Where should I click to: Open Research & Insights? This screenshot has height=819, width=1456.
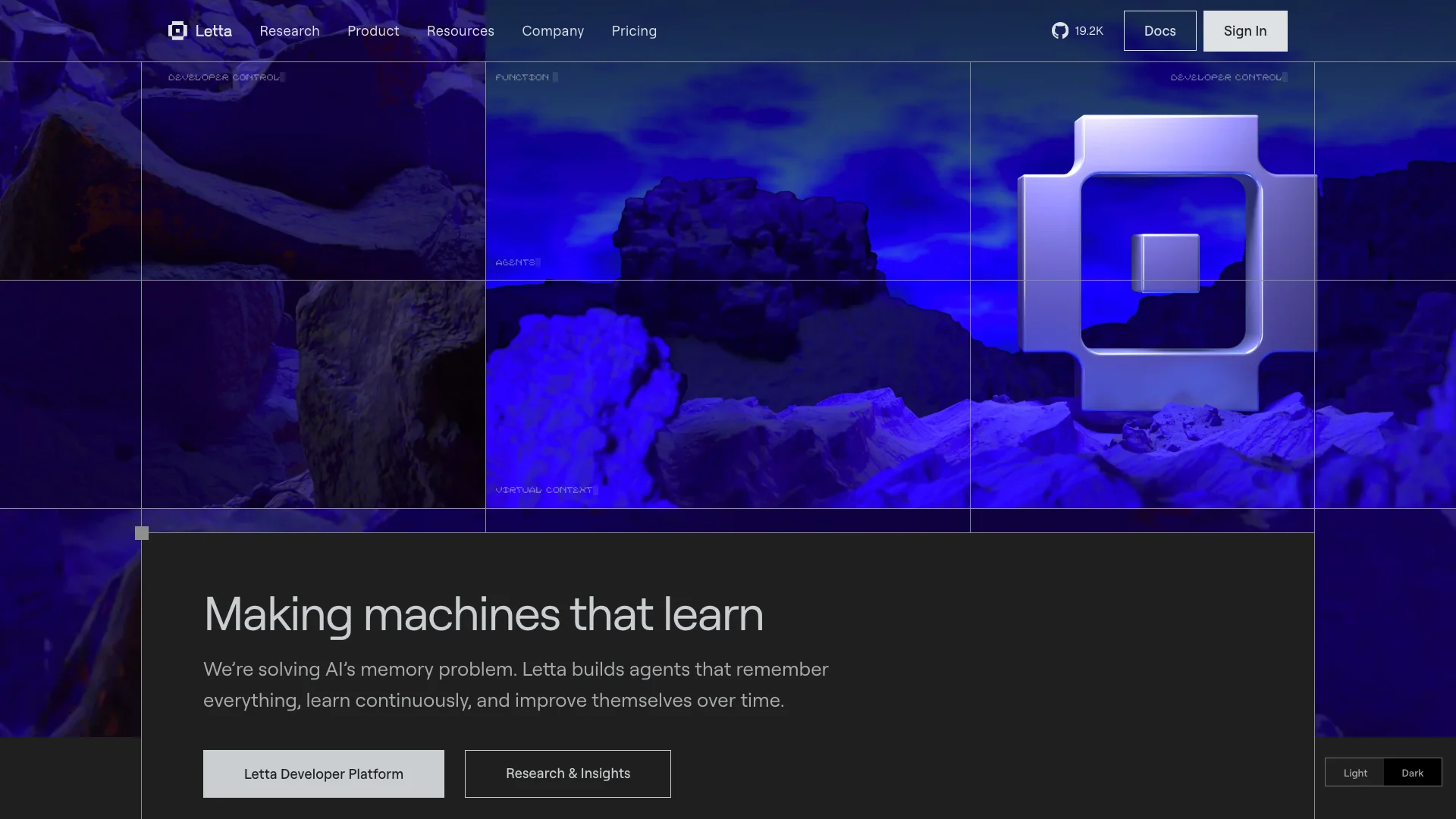pos(568,773)
